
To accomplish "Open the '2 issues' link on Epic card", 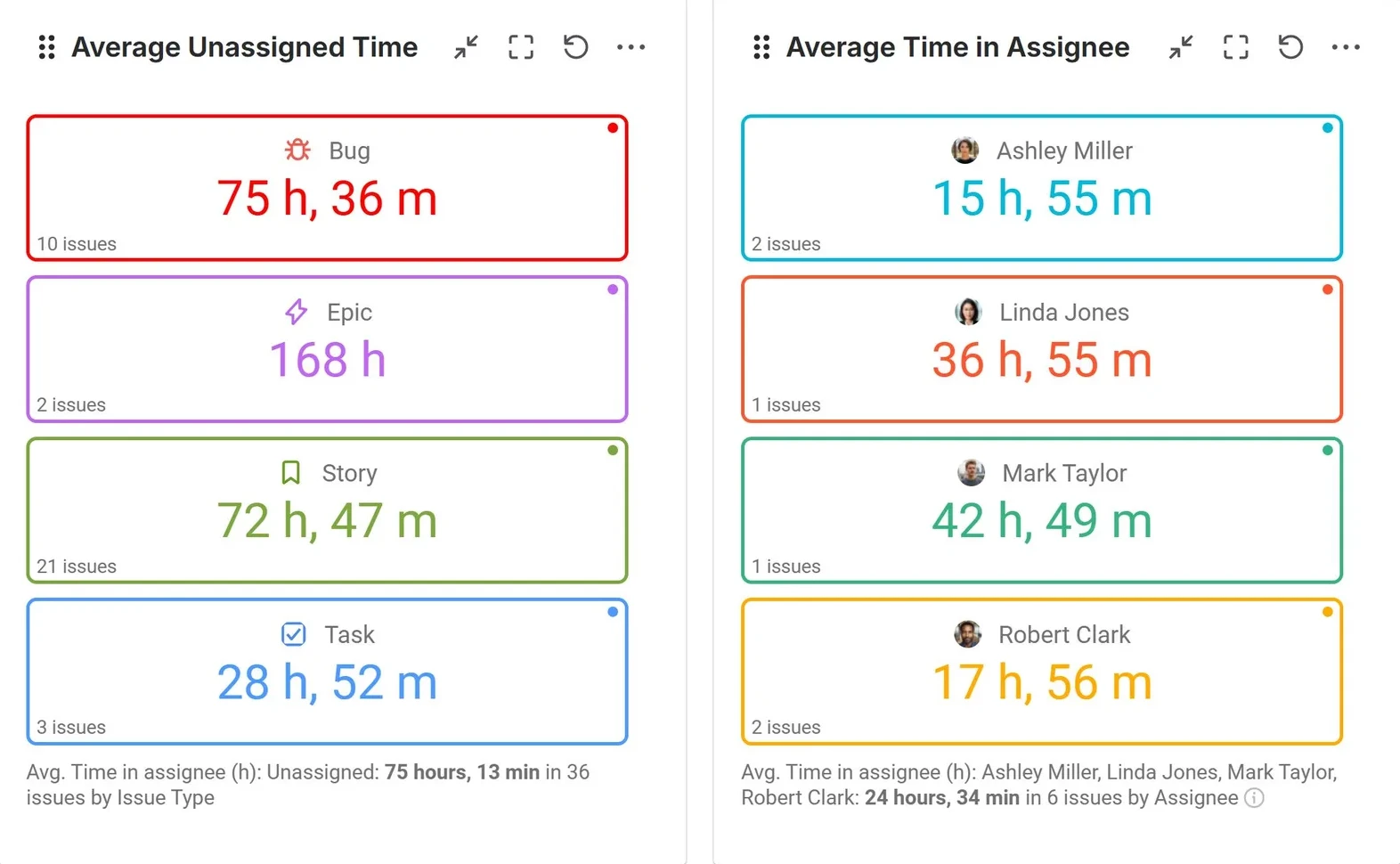I will [x=71, y=405].
